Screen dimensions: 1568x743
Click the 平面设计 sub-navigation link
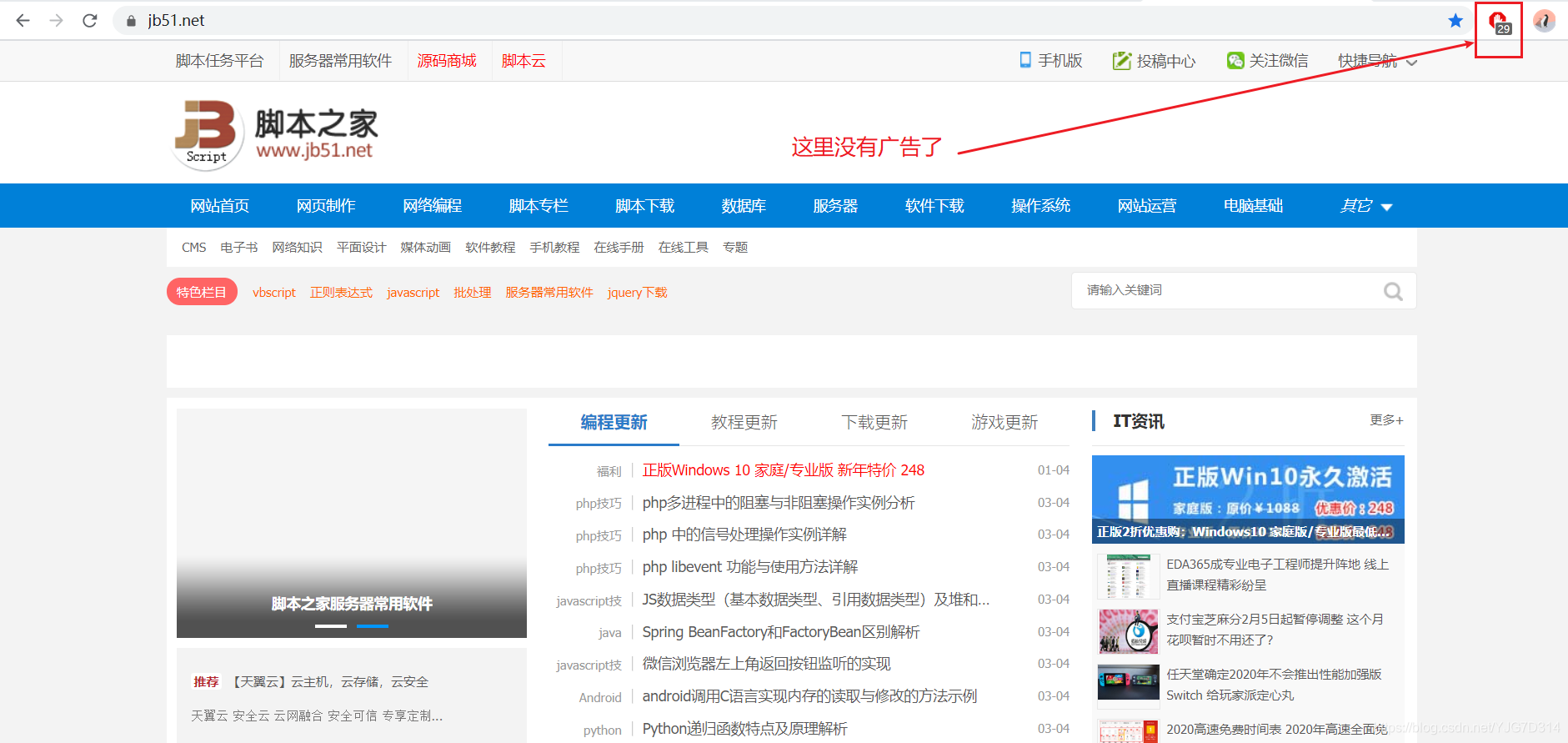pyautogui.click(x=361, y=248)
